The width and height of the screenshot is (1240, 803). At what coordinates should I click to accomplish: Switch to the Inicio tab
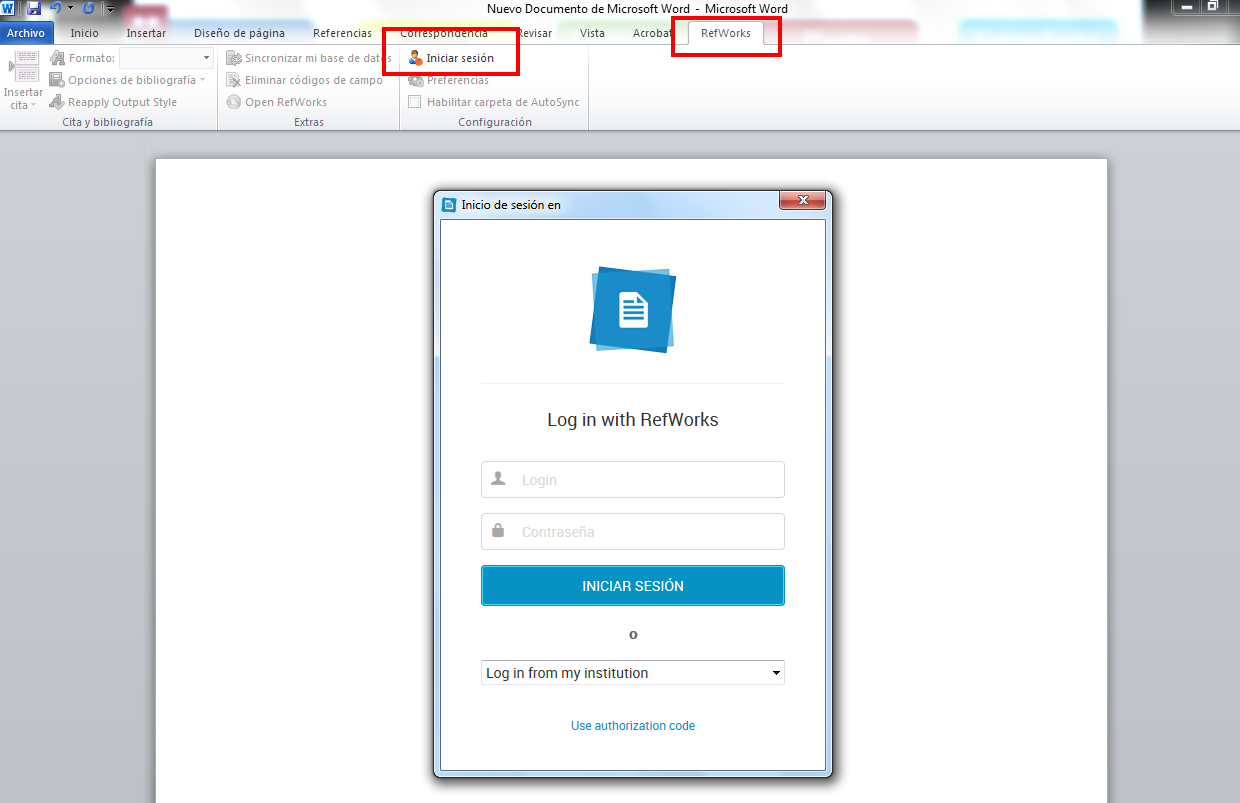(84, 33)
